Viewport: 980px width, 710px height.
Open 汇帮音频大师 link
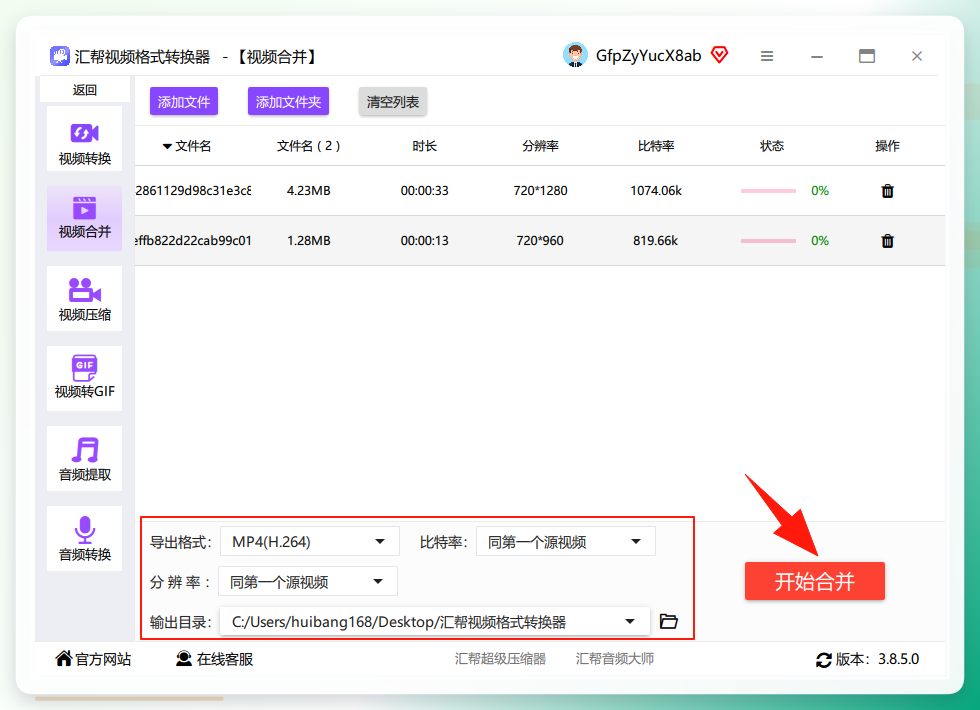pos(615,659)
